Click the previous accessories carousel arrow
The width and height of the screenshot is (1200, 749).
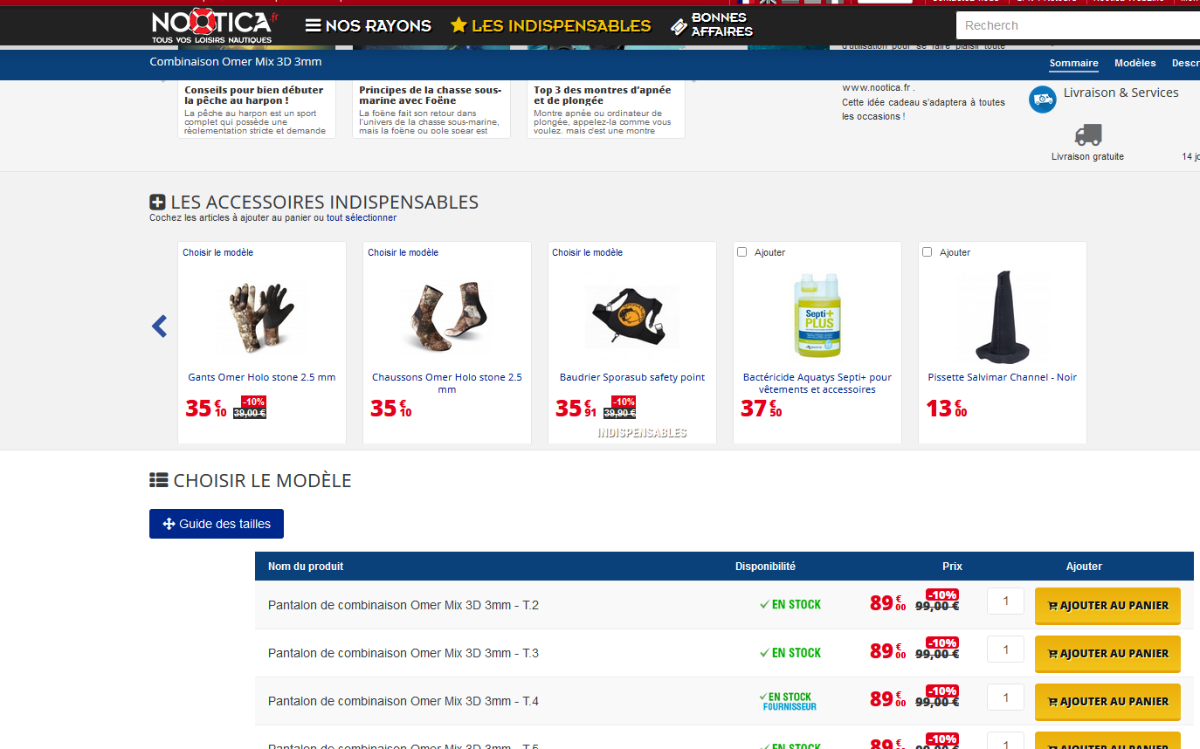[159, 326]
